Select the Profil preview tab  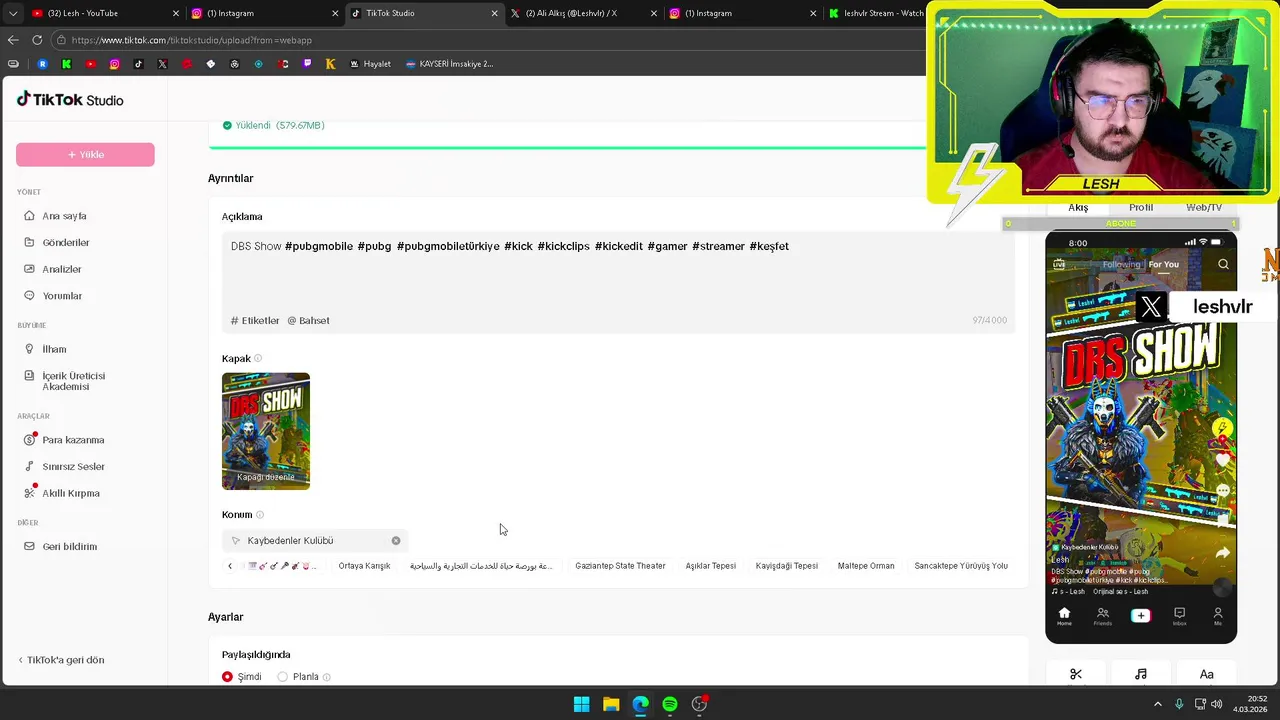pyautogui.click(x=1141, y=207)
